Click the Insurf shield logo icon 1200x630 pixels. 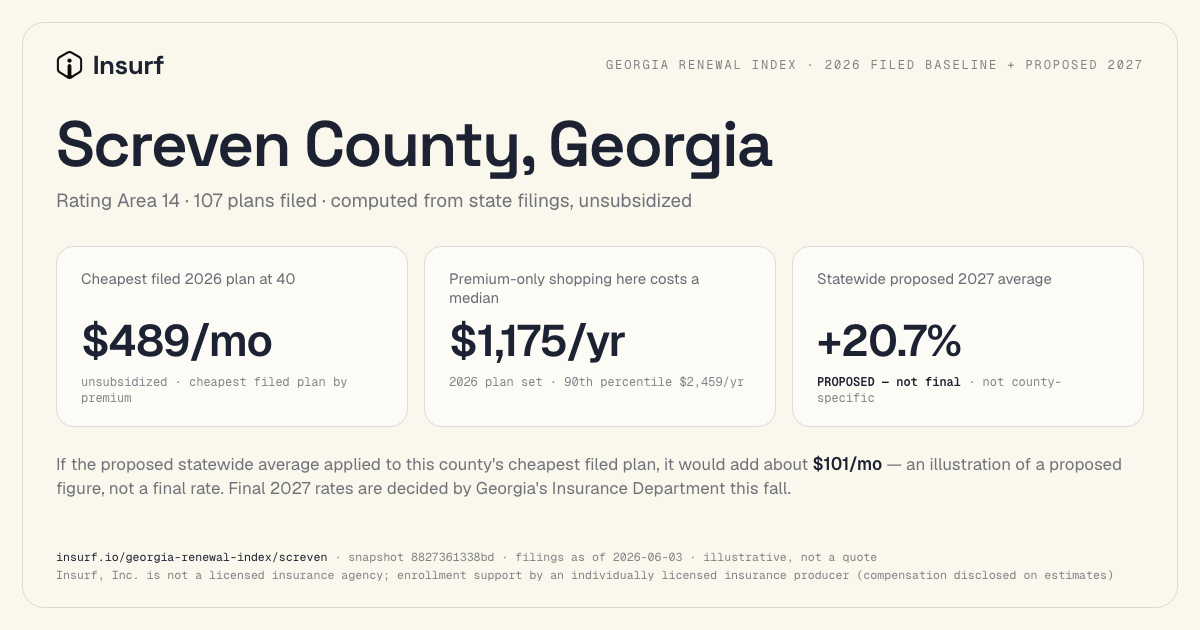(69, 65)
